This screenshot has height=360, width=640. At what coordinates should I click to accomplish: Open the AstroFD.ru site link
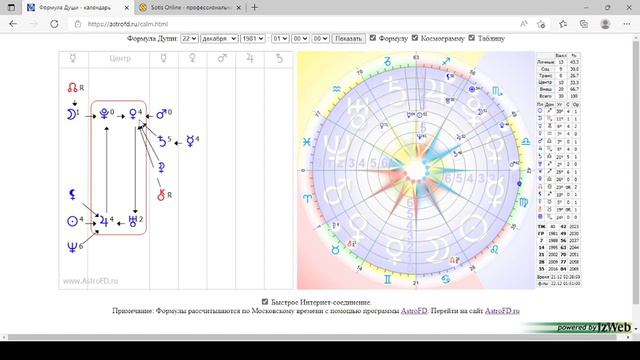coord(502,311)
